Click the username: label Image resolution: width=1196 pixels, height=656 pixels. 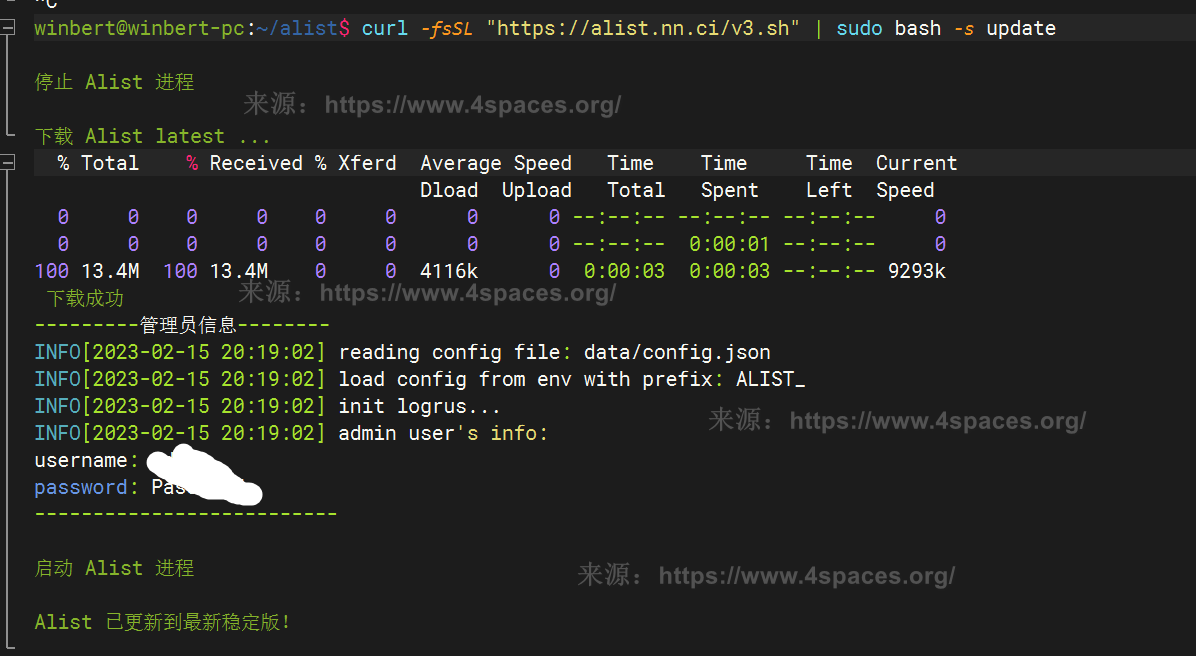coord(86,460)
